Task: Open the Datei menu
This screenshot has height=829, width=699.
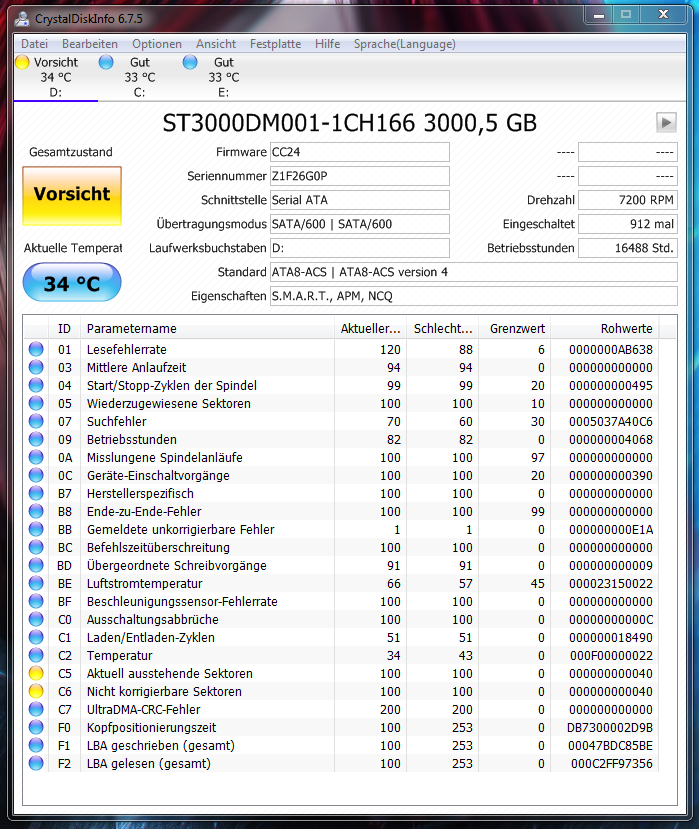Action: [x=34, y=44]
